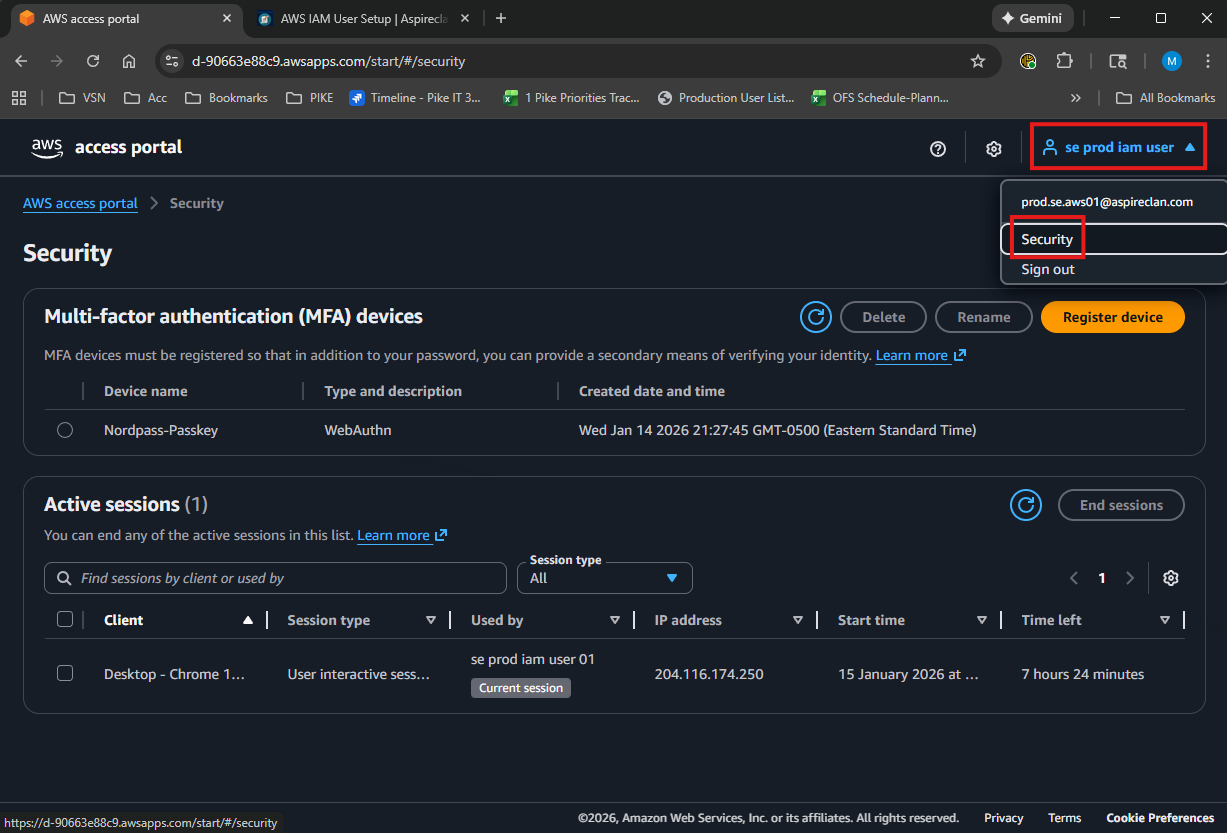The image size is (1227, 833).
Task: Show more bookmarks chevron
Action: pyautogui.click(x=1076, y=98)
